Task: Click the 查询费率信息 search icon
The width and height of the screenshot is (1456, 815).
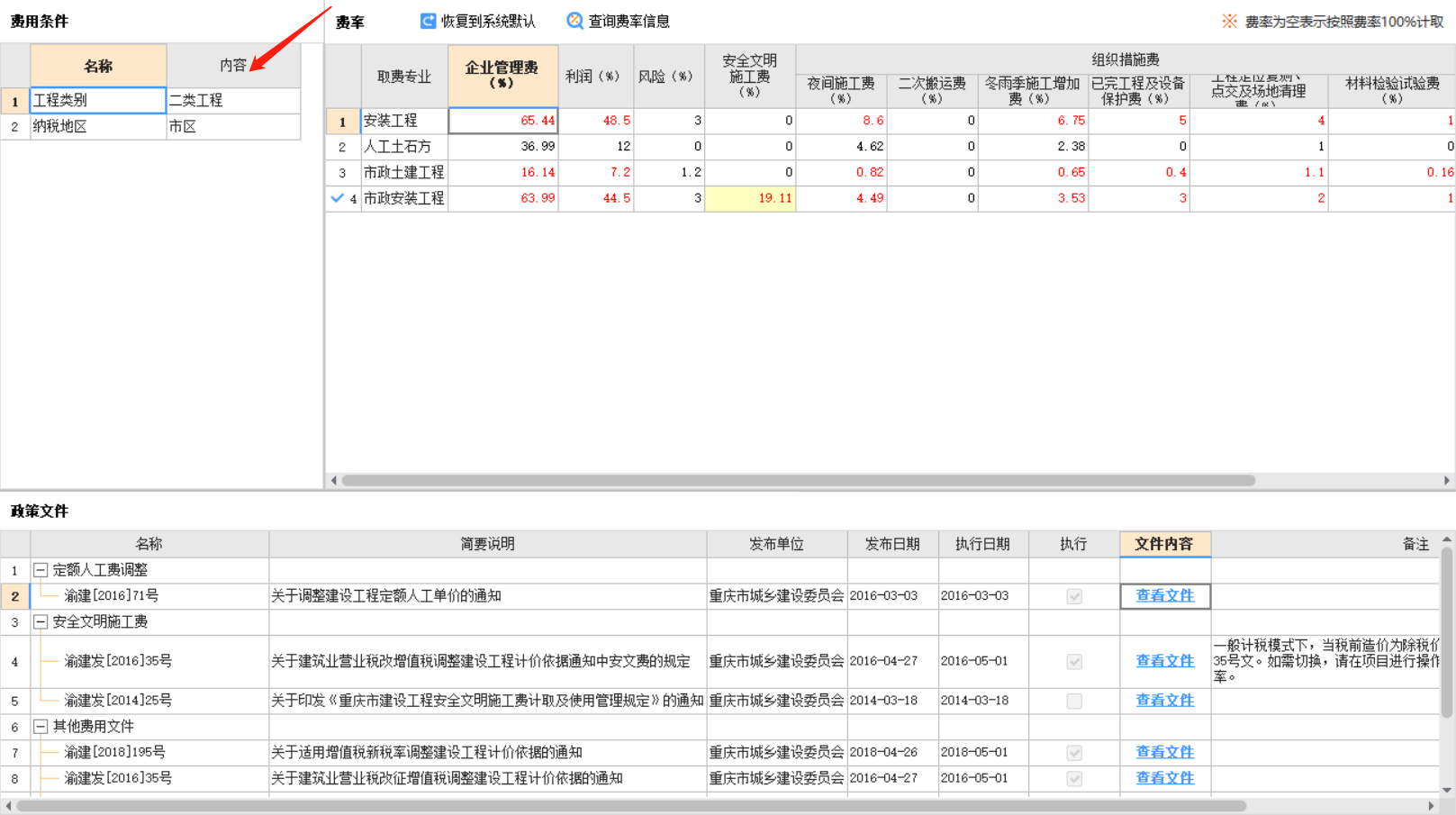Action: [x=574, y=21]
